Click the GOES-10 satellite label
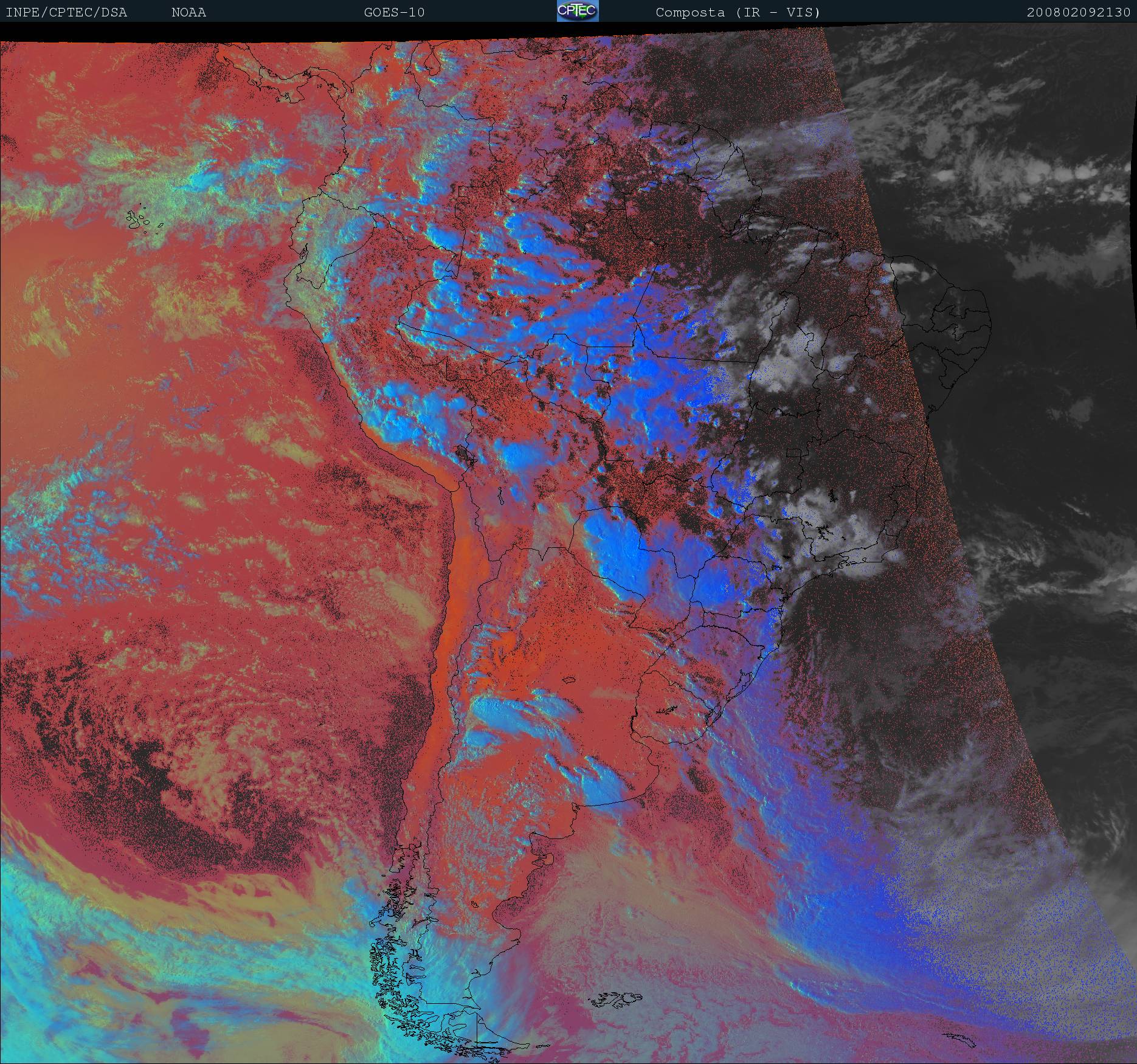Image resolution: width=1137 pixels, height=1064 pixels. [395, 12]
